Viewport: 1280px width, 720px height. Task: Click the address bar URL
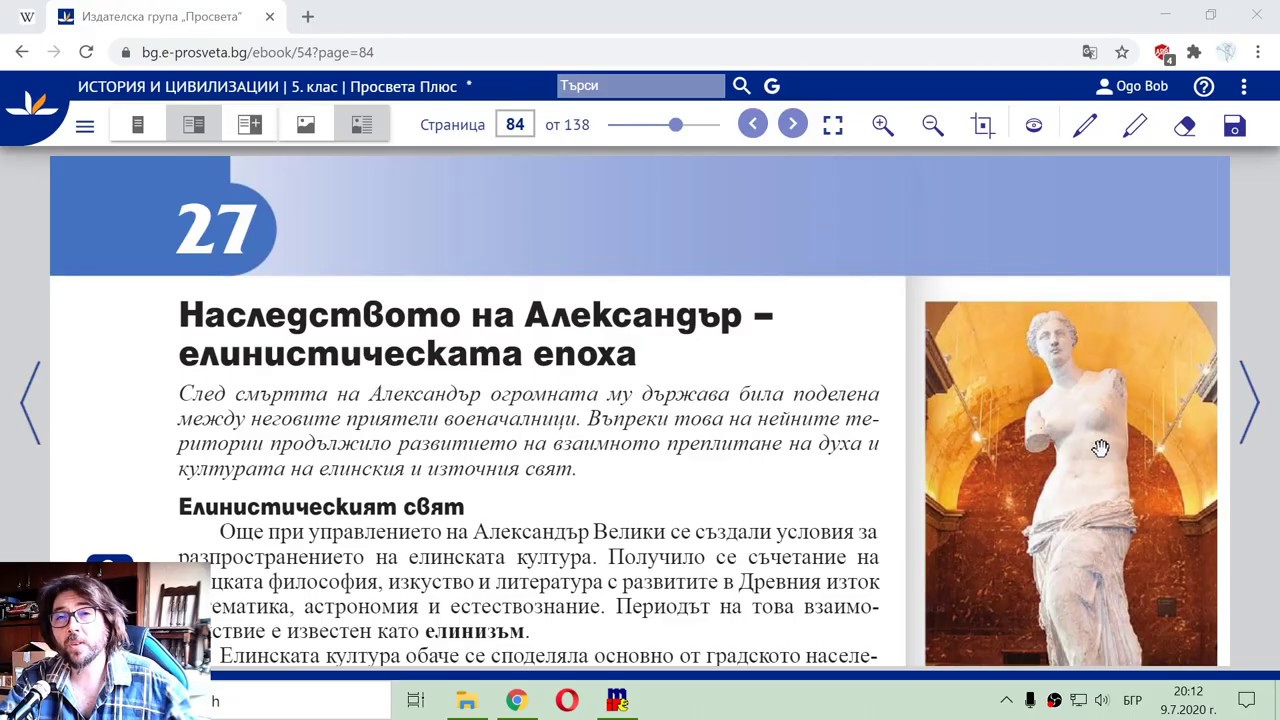[258, 52]
